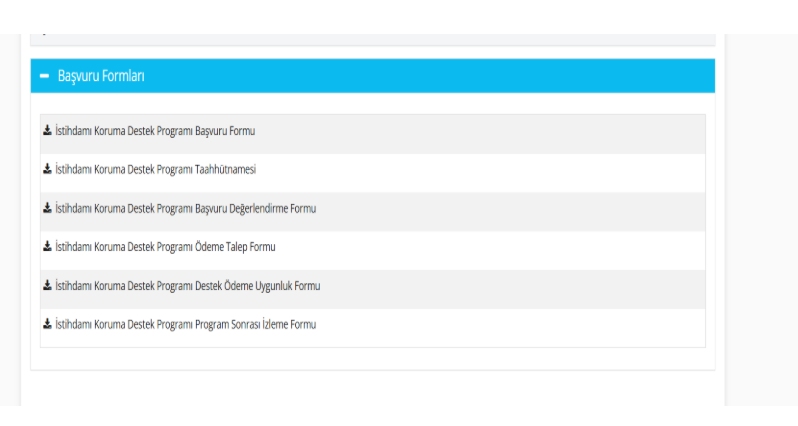Download icon for Ödeme Talep Formu
798x426 pixels.
pyautogui.click(x=47, y=246)
